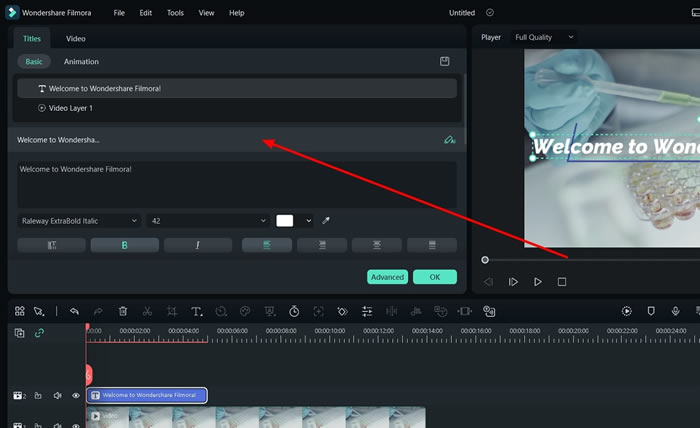The width and height of the screenshot is (700, 428).
Task: Mute the audio of track 2
Action: pos(57,395)
